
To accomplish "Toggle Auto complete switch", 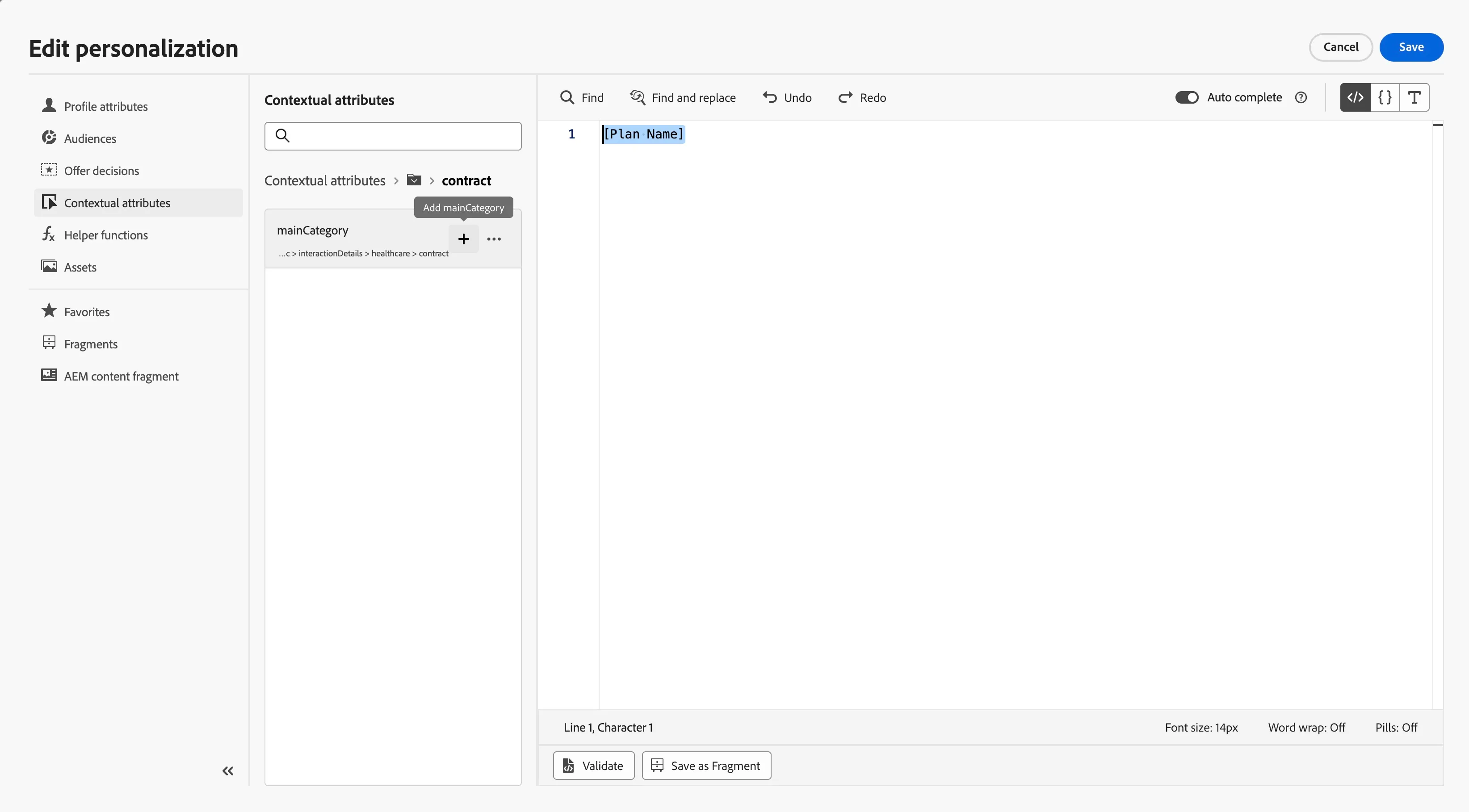I will tap(1187, 97).
